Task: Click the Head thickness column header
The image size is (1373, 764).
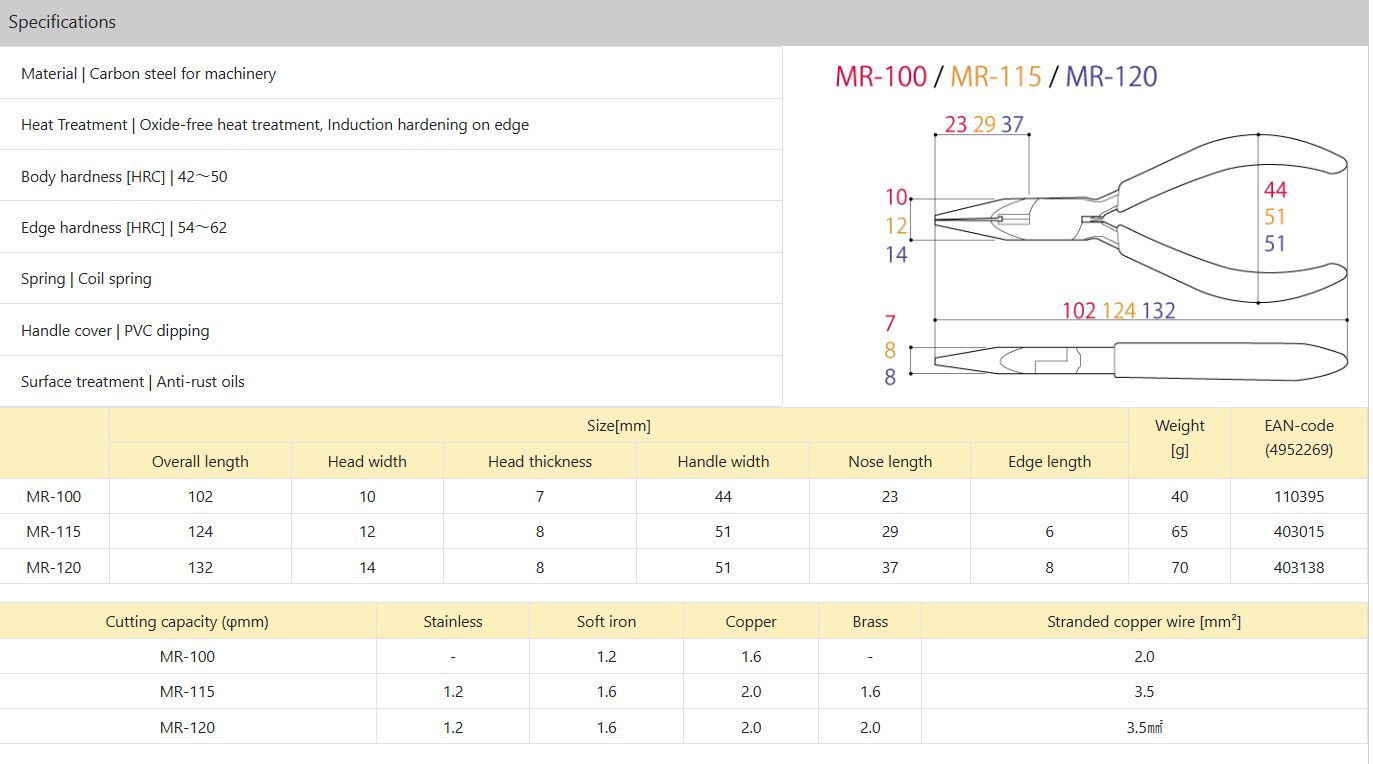Action: (x=539, y=461)
